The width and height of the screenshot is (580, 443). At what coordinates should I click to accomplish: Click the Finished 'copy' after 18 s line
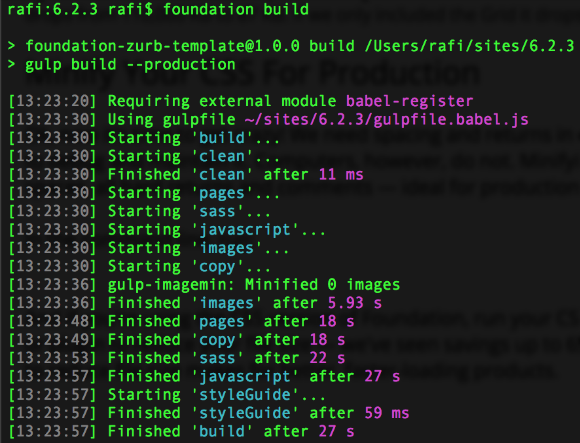(176, 340)
